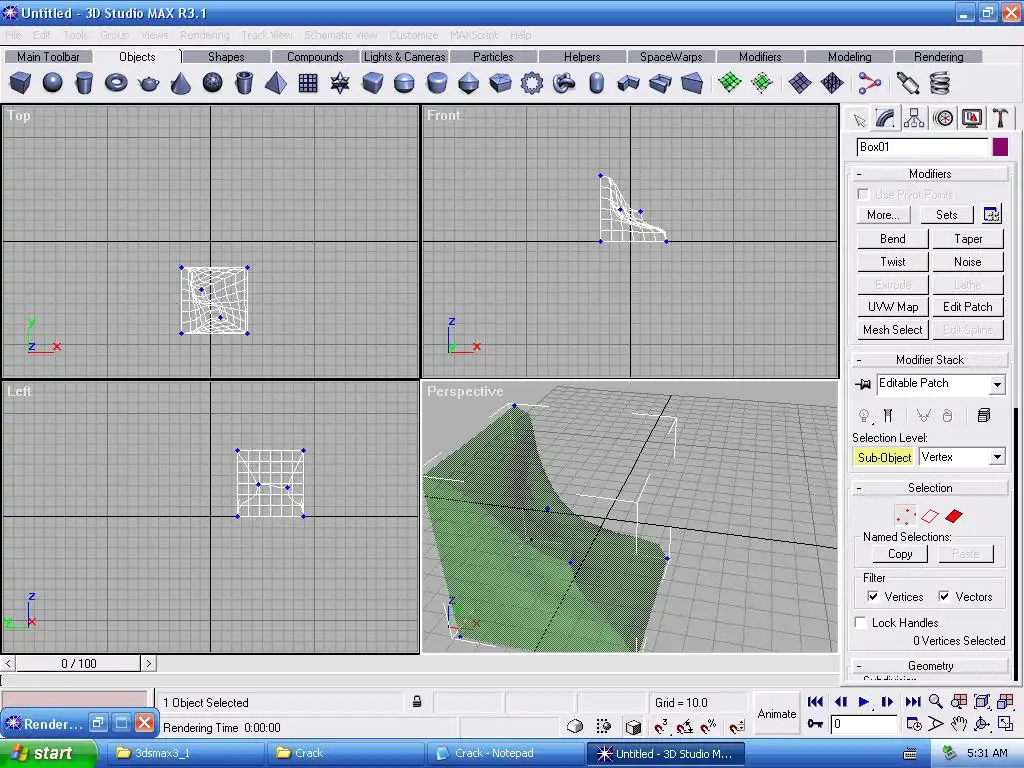Viewport: 1024px width, 768px height.
Task: Uncheck the Vertices filter checkbox
Action: (x=873, y=596)
